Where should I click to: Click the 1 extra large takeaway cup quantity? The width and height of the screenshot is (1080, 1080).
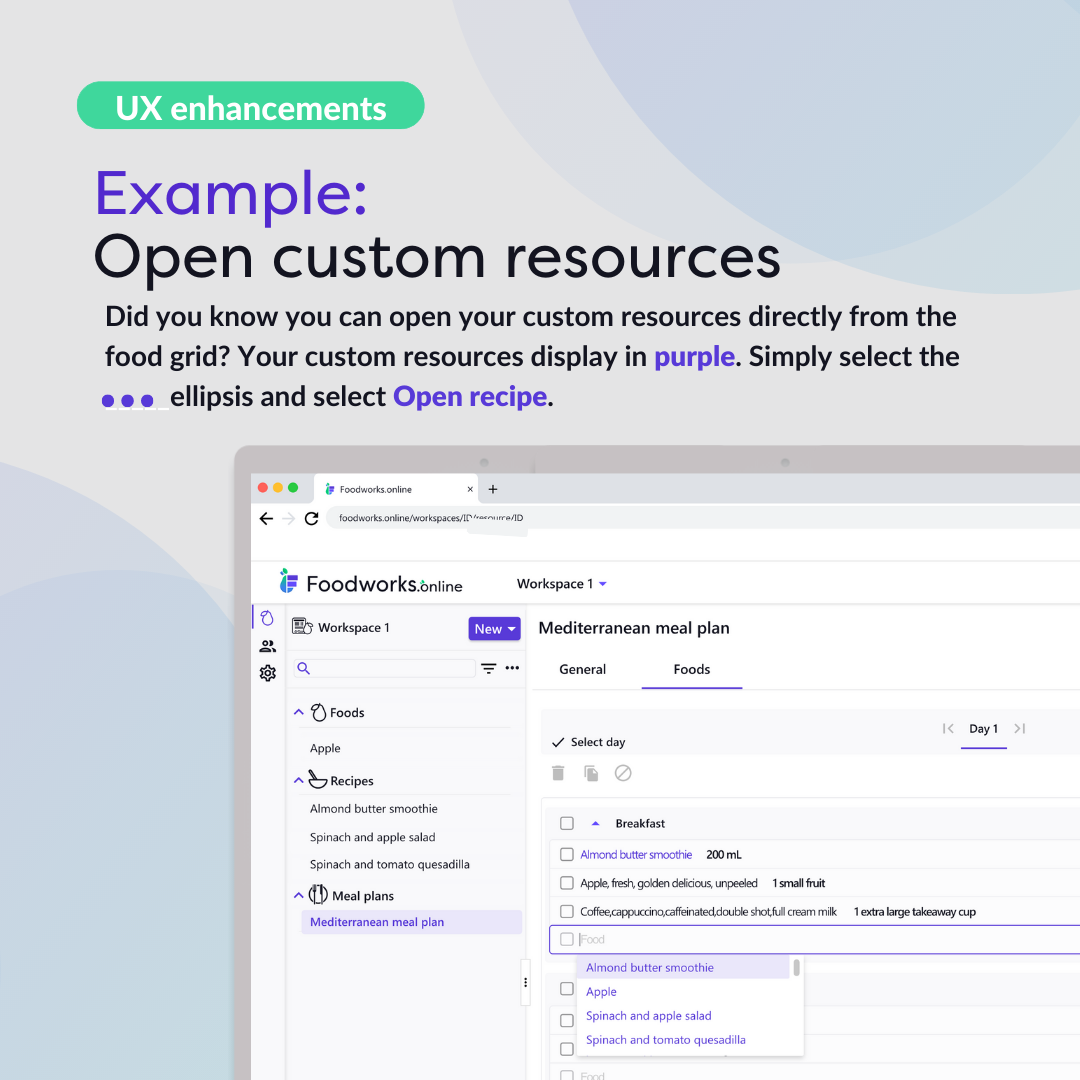click(x=915, y=911)
